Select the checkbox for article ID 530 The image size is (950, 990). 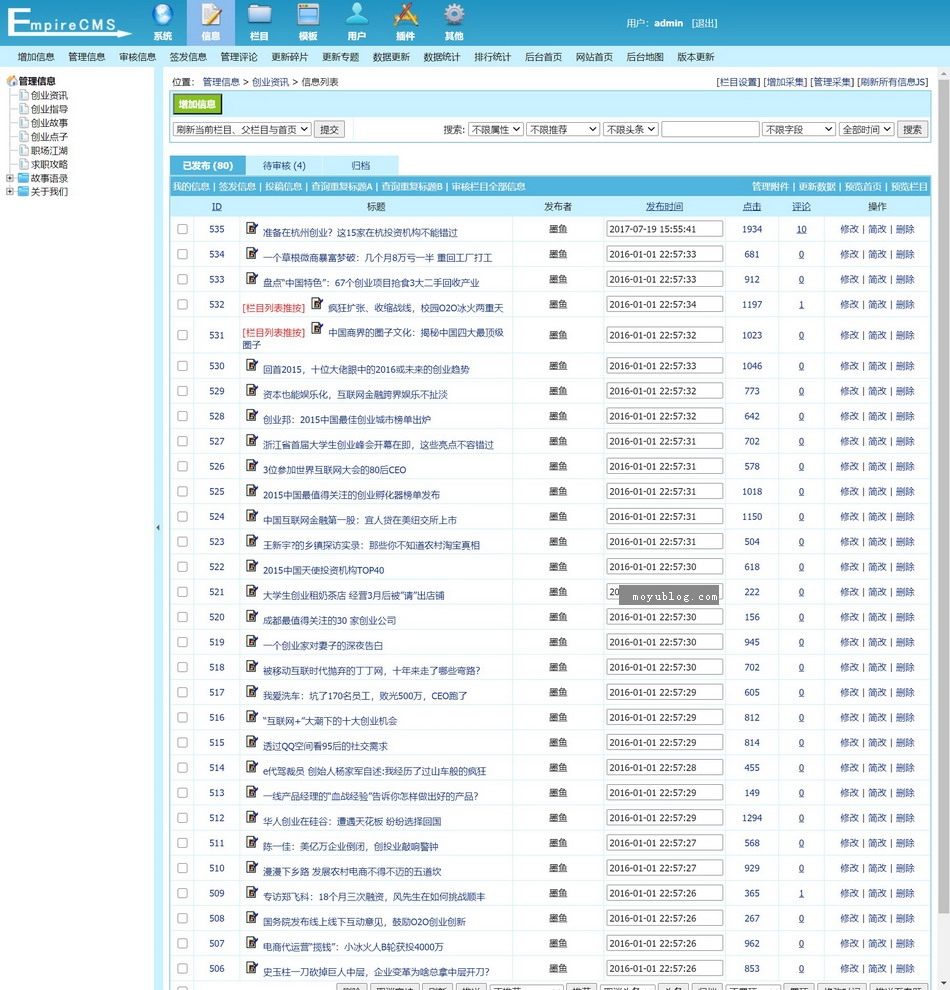point(182,366)
